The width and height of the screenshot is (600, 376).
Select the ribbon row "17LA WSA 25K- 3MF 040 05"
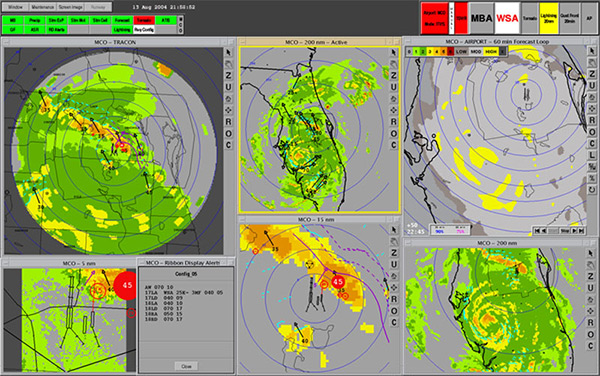184,292
